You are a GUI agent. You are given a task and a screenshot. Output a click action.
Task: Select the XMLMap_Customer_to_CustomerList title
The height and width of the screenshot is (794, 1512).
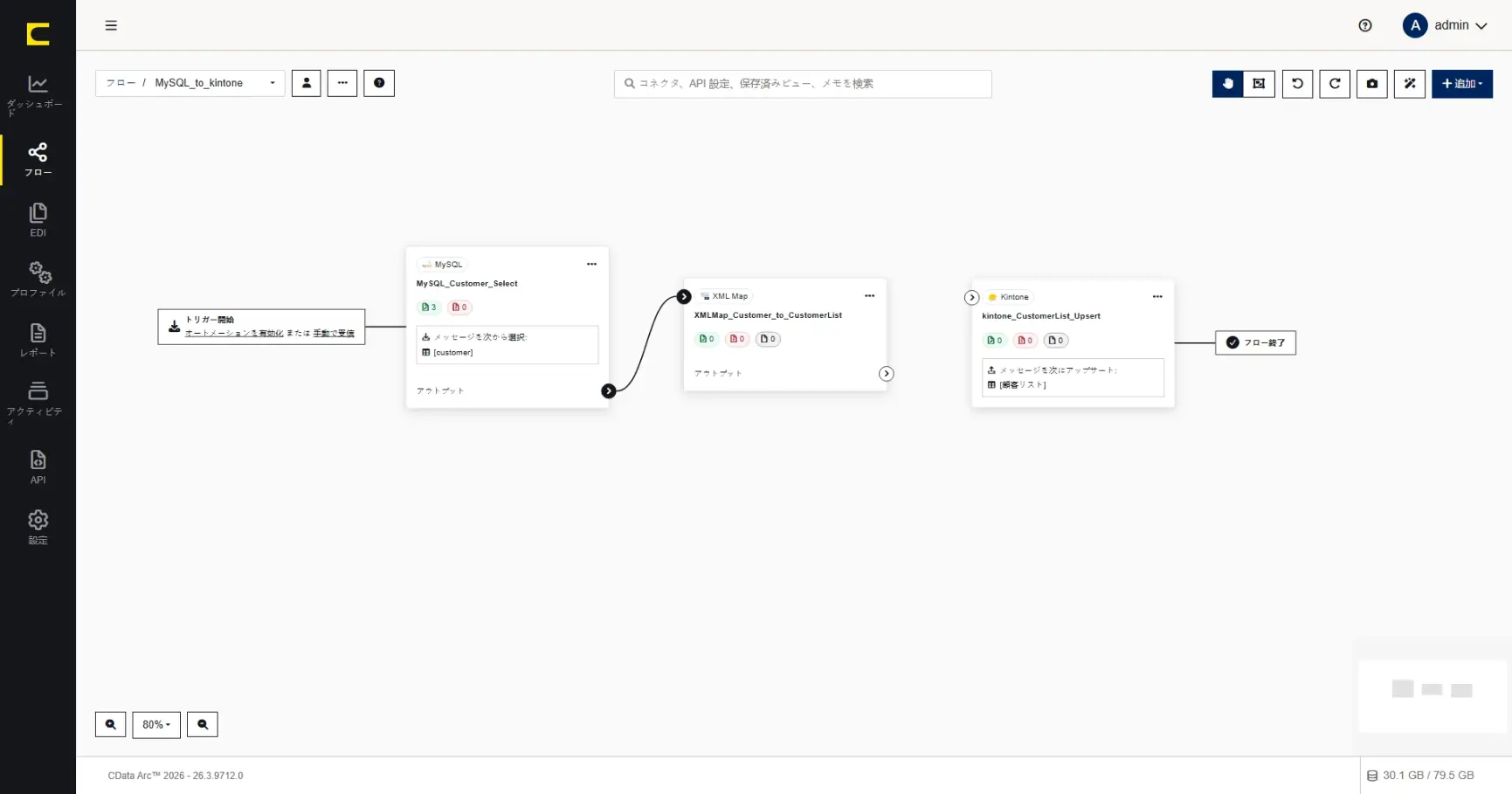click(x=769, y=315)
